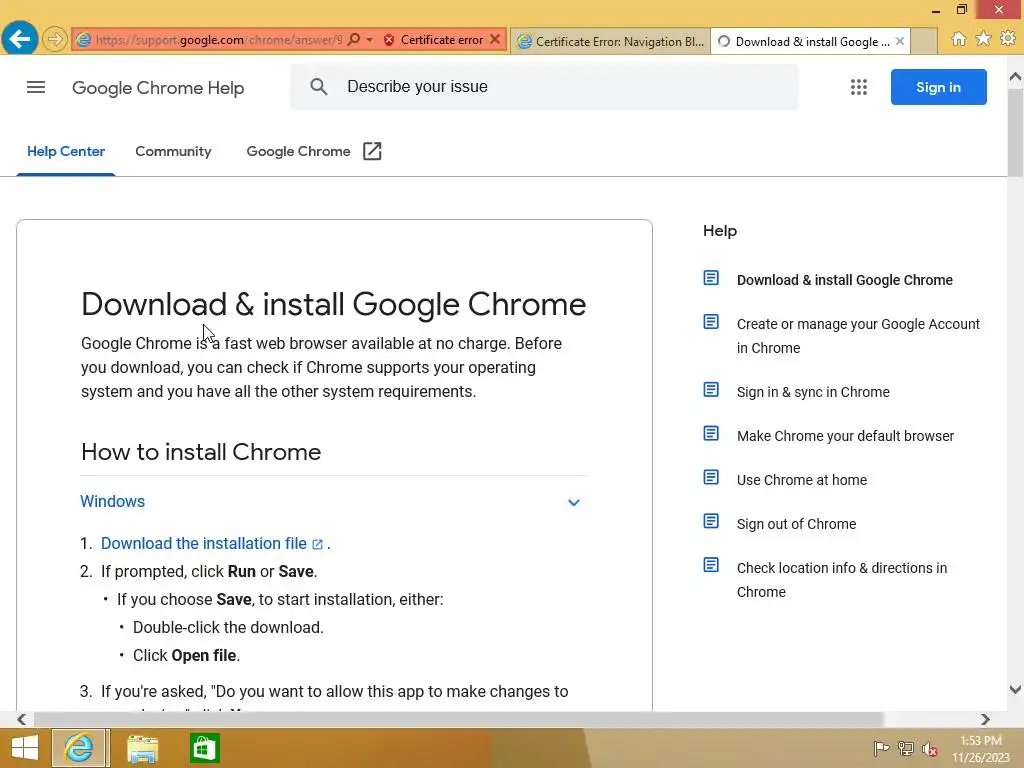The width and height of the screenshot is (1024, 768).
Task: Open a new blank tab
Action: tap(923, 41)
